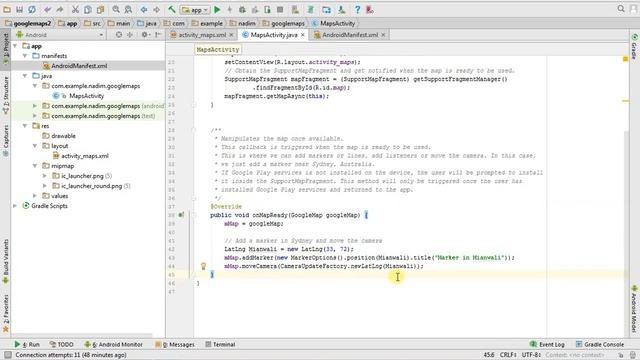
Task: Toggle the Favorites tool window
Action: coord(6,313)
